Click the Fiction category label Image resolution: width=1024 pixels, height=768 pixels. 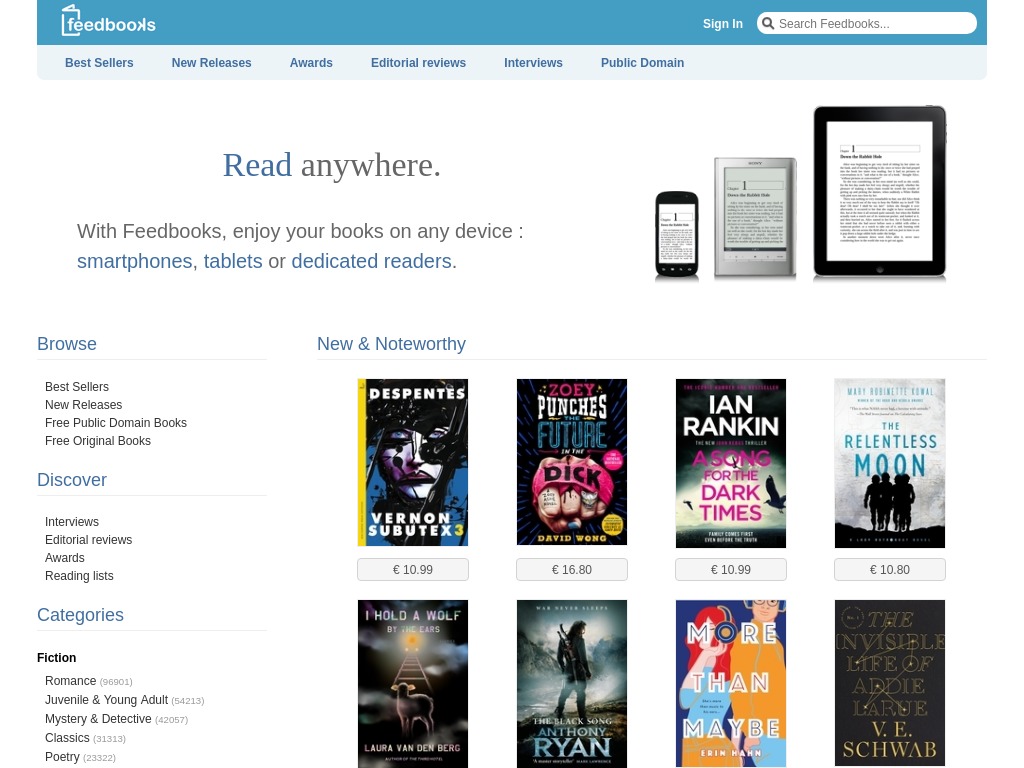click(57, 658)
